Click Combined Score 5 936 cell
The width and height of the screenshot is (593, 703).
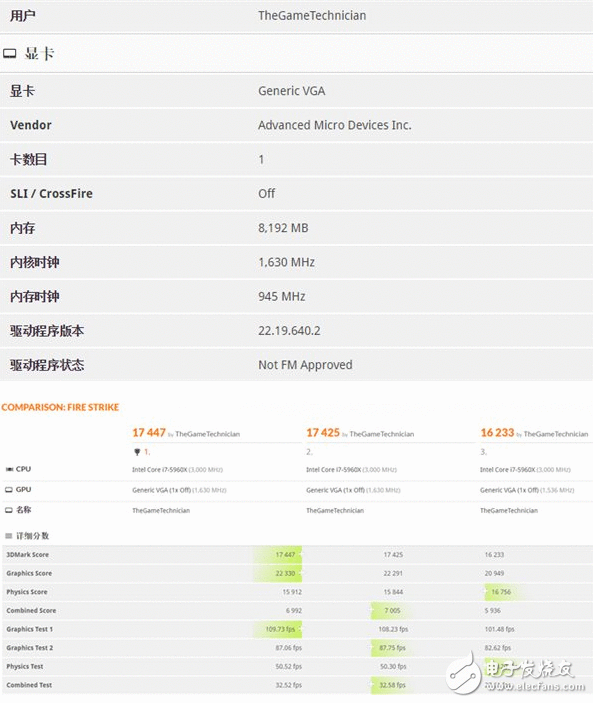[493, 611]
